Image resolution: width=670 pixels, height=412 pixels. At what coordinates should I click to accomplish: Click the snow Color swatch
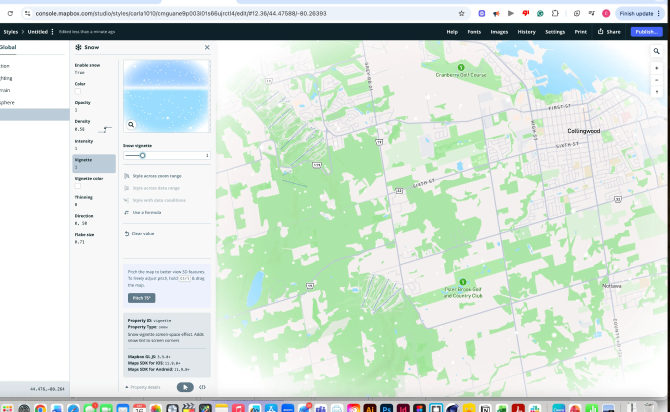click(78, 91)
